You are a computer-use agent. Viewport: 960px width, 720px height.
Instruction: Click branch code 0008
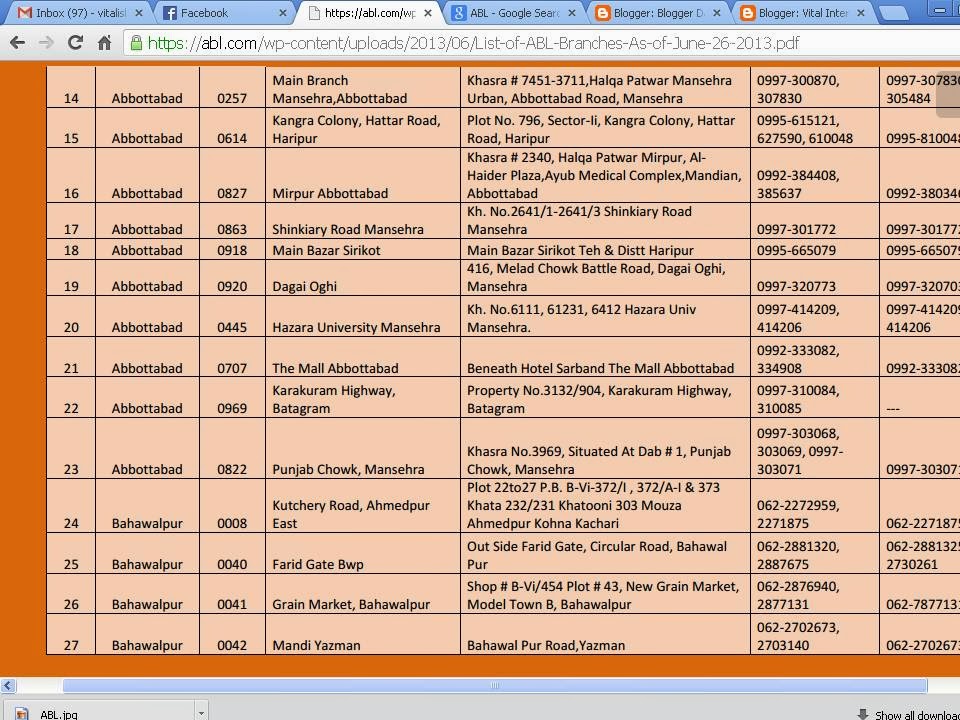[x=232, y=523]
